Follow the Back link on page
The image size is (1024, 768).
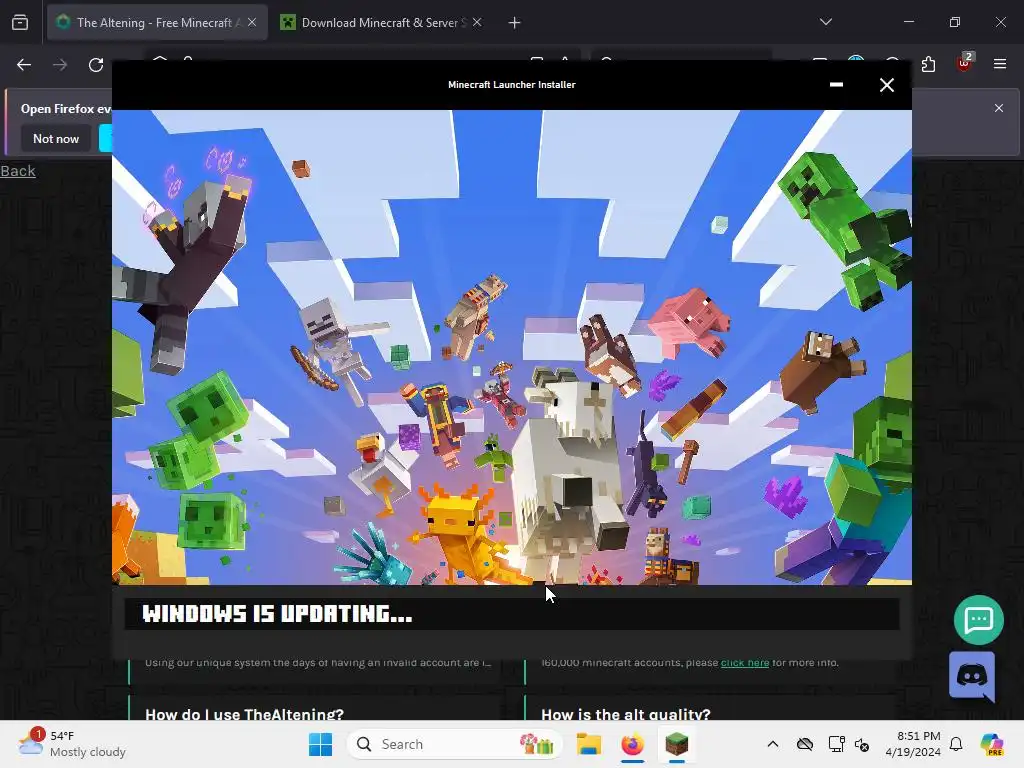18,171
